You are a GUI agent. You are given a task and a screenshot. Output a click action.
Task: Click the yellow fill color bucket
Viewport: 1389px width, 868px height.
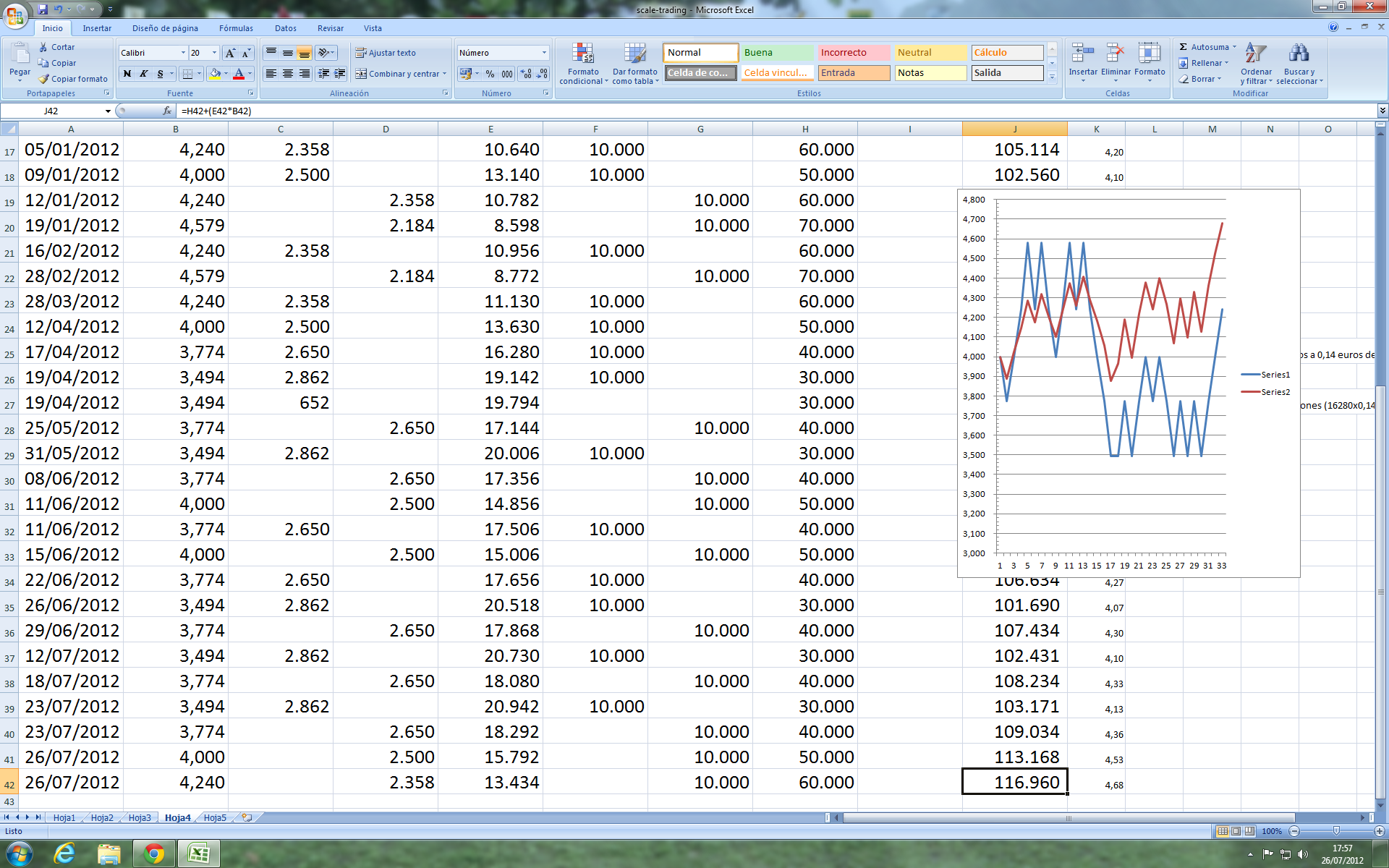(215, 74)
